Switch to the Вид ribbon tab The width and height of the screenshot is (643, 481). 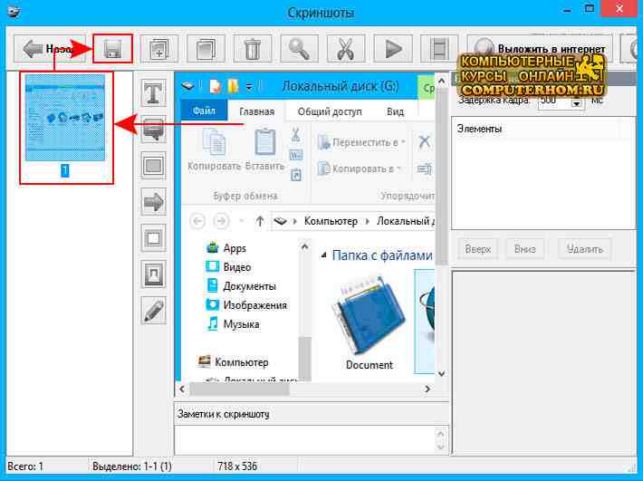pyautogui.click(x=395, y=112)
